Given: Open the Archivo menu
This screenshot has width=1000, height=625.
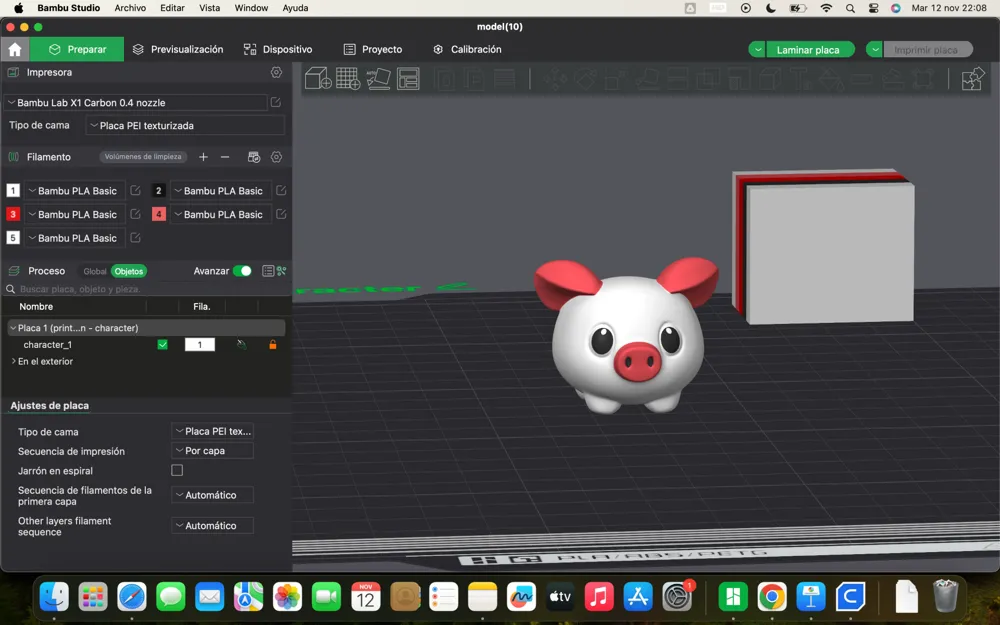Looking at the screenshot, I should [130, 8].
